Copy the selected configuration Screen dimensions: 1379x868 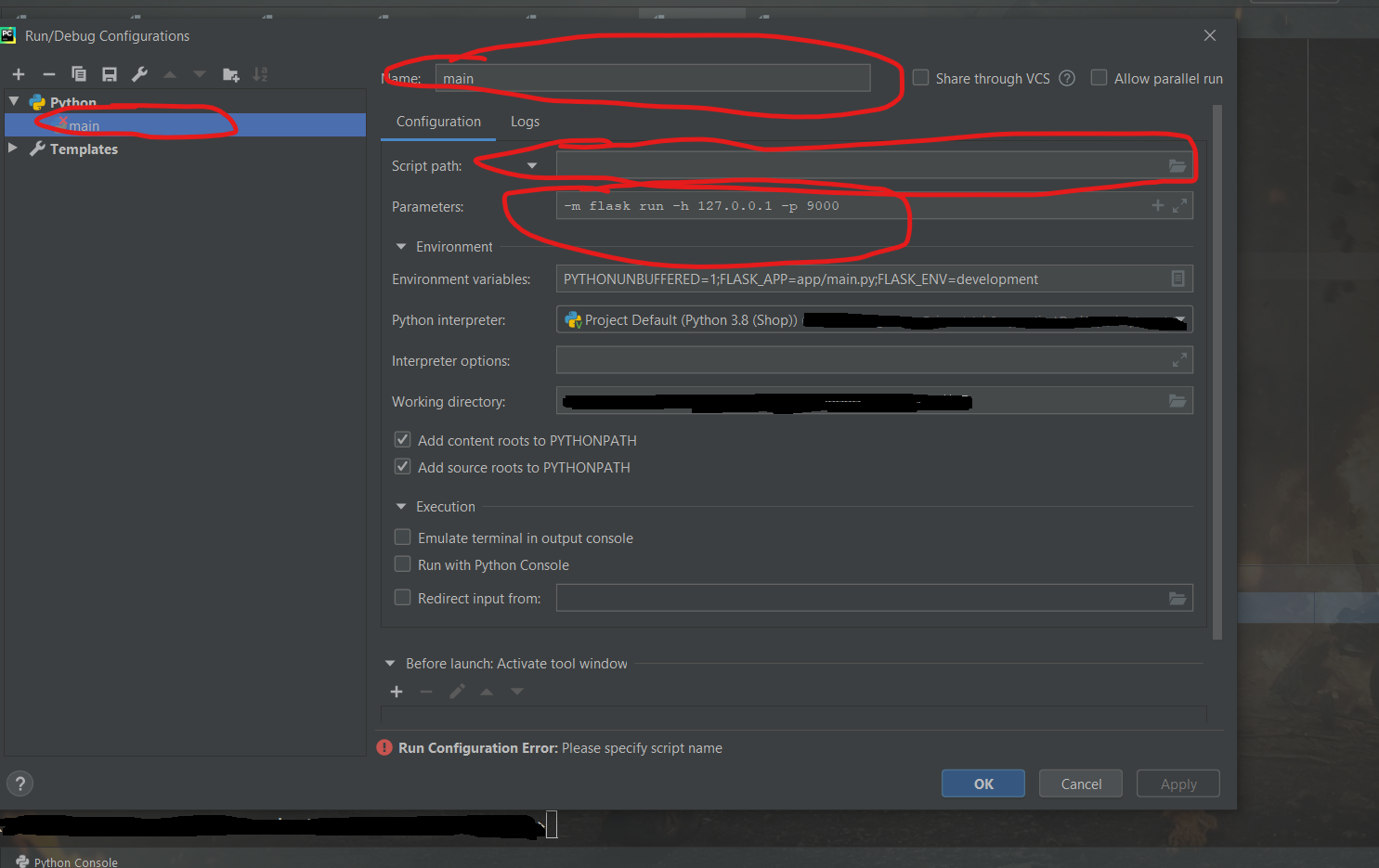pos(79,74)
